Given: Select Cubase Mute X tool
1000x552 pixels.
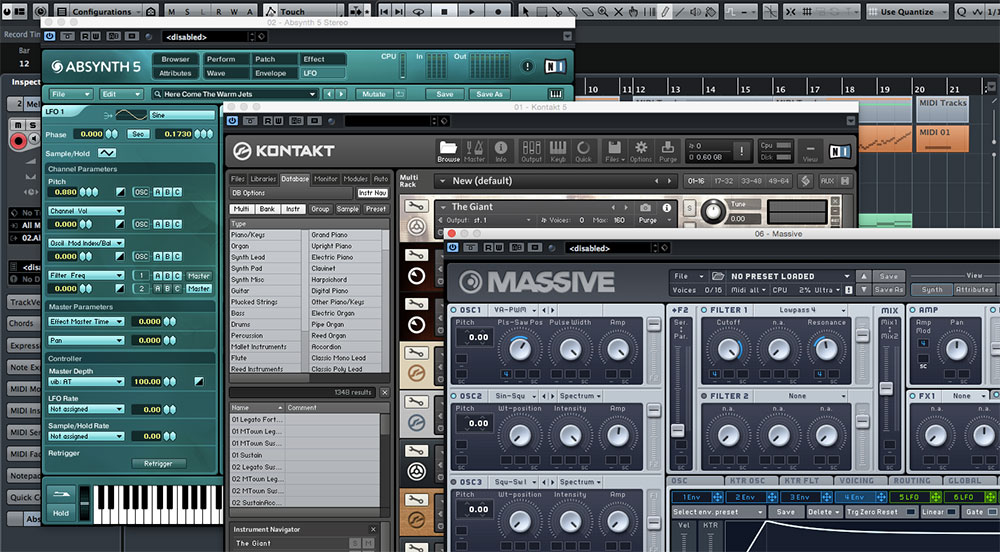Looking at the screenshot, I should (618, 11).
